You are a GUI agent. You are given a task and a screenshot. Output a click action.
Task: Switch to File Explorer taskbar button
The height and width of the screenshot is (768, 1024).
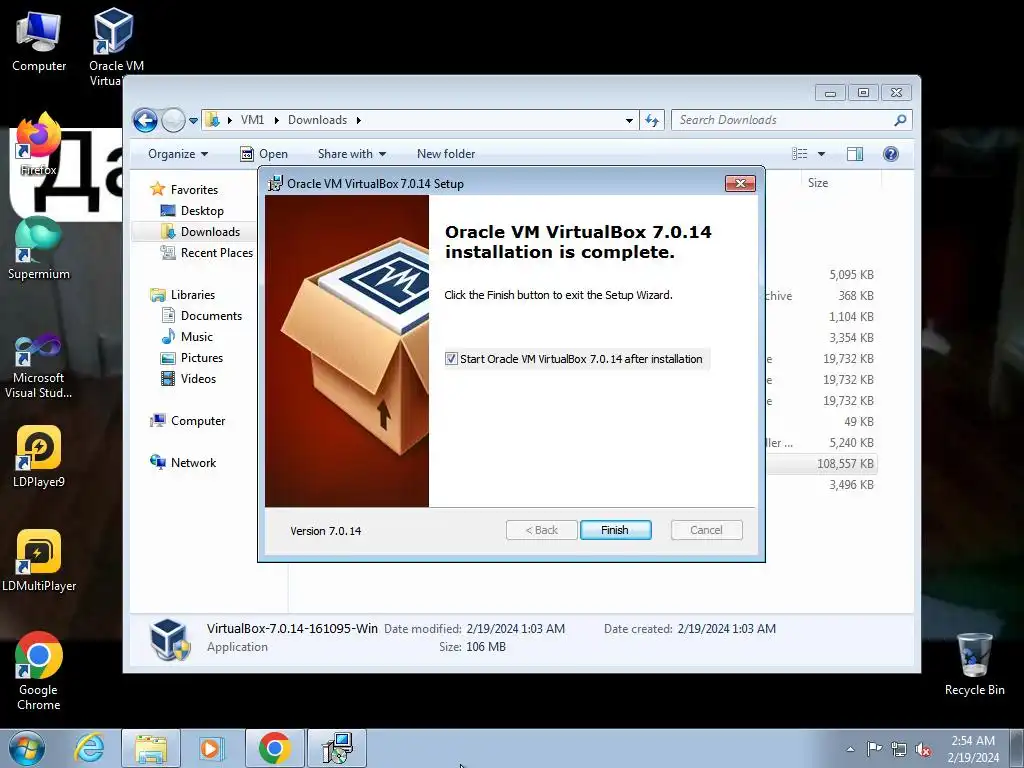coord(151,748)
